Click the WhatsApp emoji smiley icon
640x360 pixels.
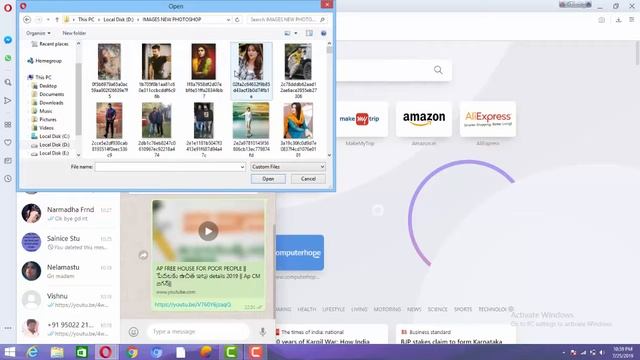pyautogui.click(x=133, y=332)
